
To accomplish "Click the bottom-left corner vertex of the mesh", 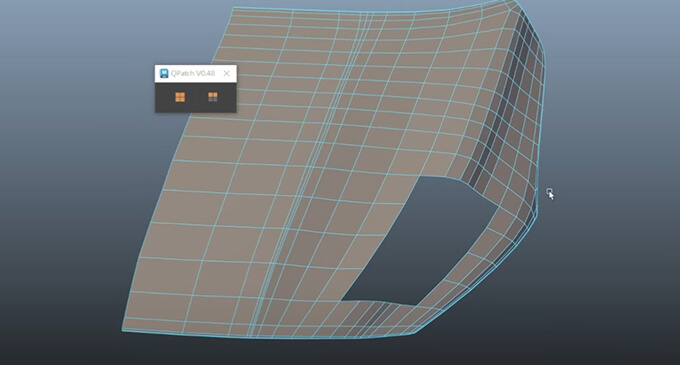I will click(x=123, y=330).
